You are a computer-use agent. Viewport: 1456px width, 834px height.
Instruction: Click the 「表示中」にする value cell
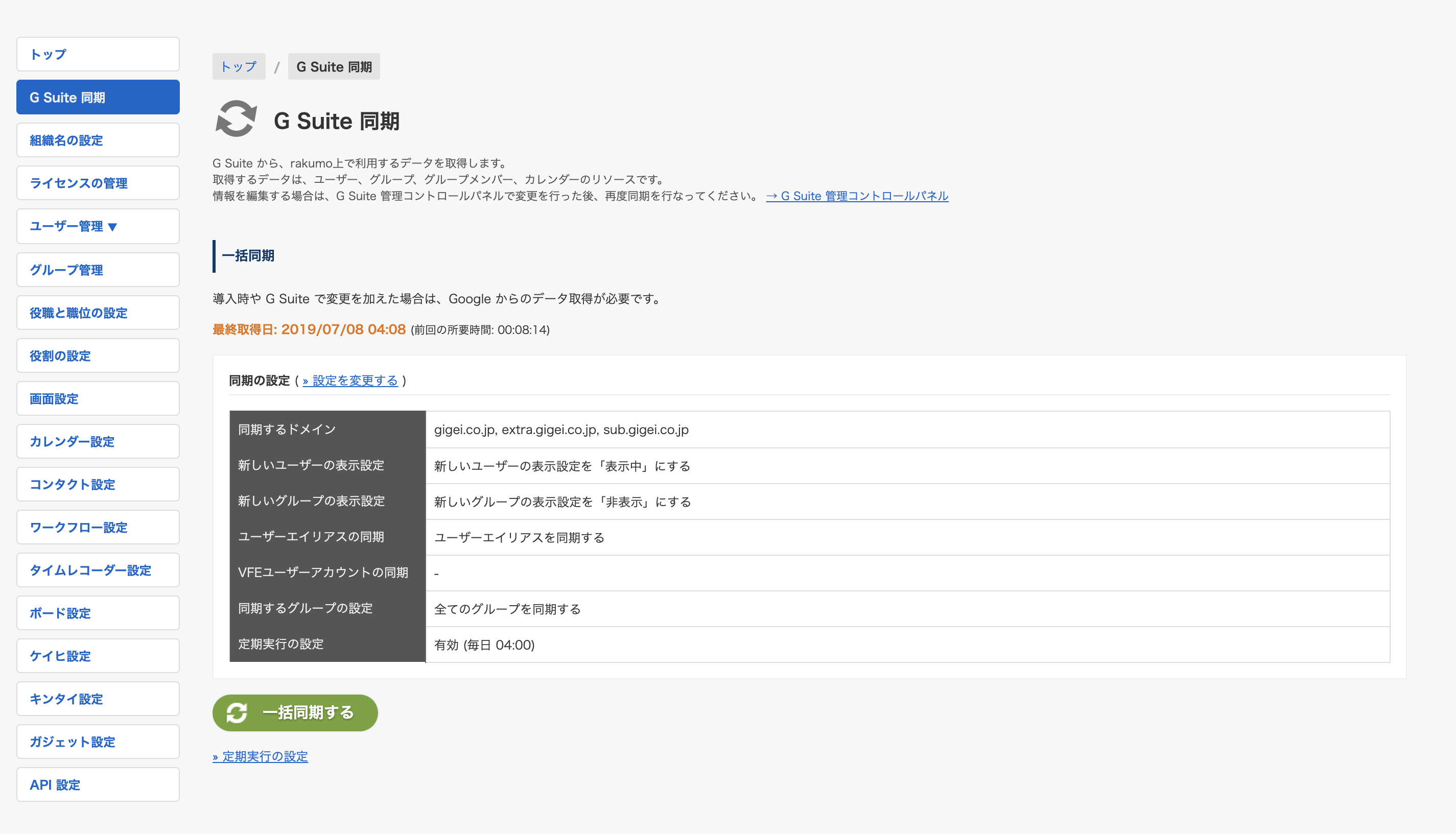(908, 466)
